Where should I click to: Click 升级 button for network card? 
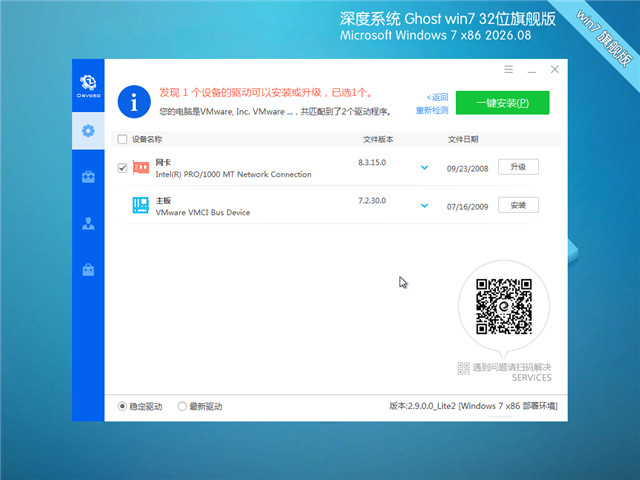[518, 167]
